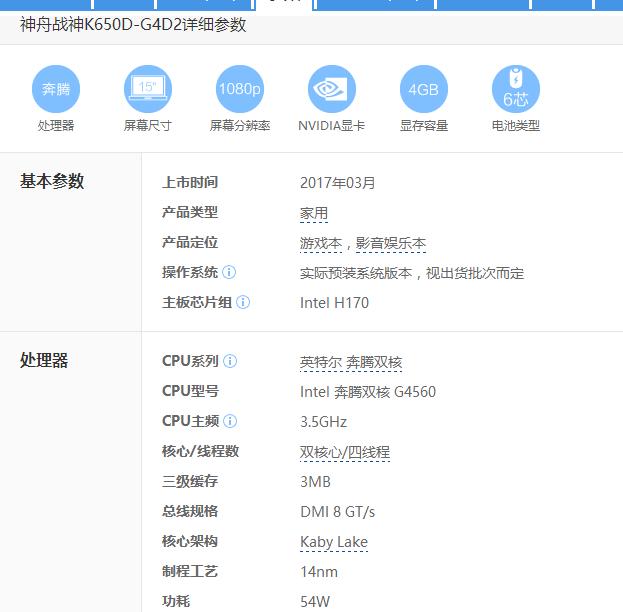This screenshot has width=623, height=612.
Task: Click the 屏幕尺寸 caption under icon
Action: tap(148, 126)
